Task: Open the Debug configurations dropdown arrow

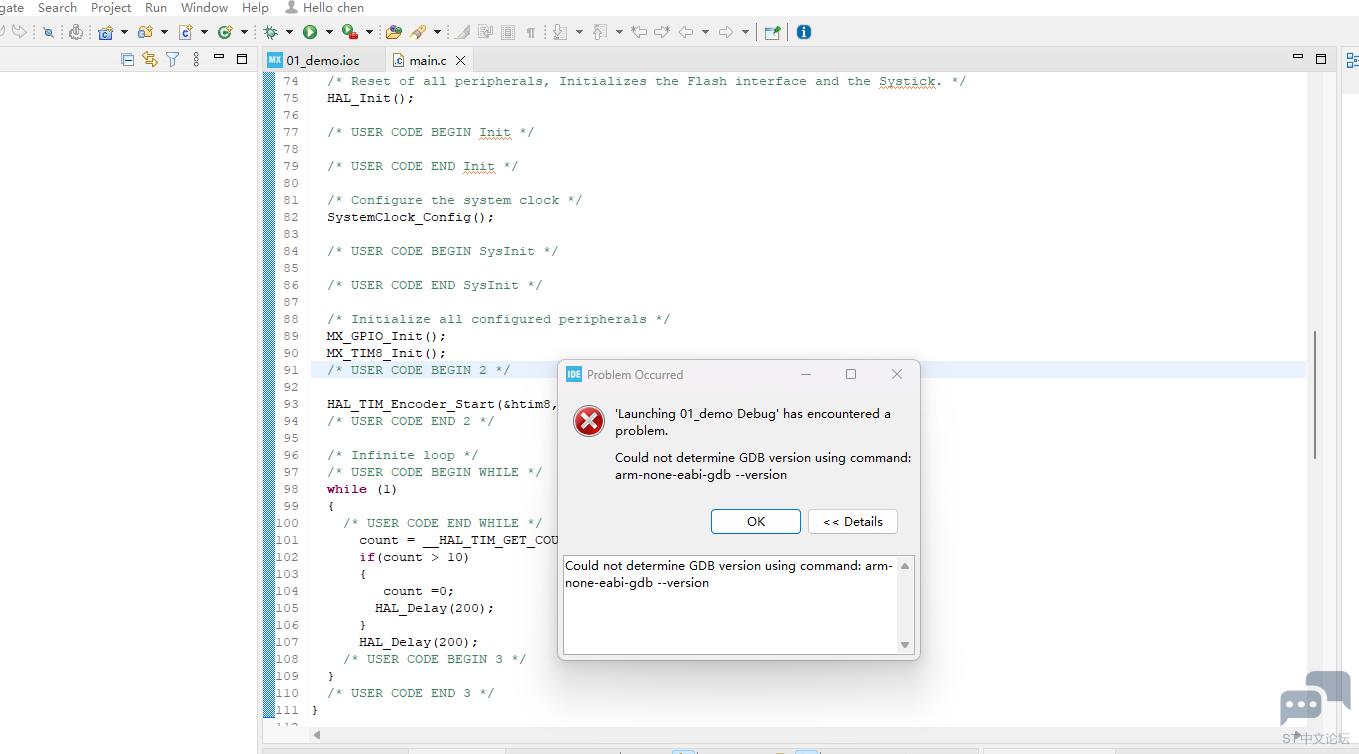Action: pyautogui.click(x=289, y=32)
